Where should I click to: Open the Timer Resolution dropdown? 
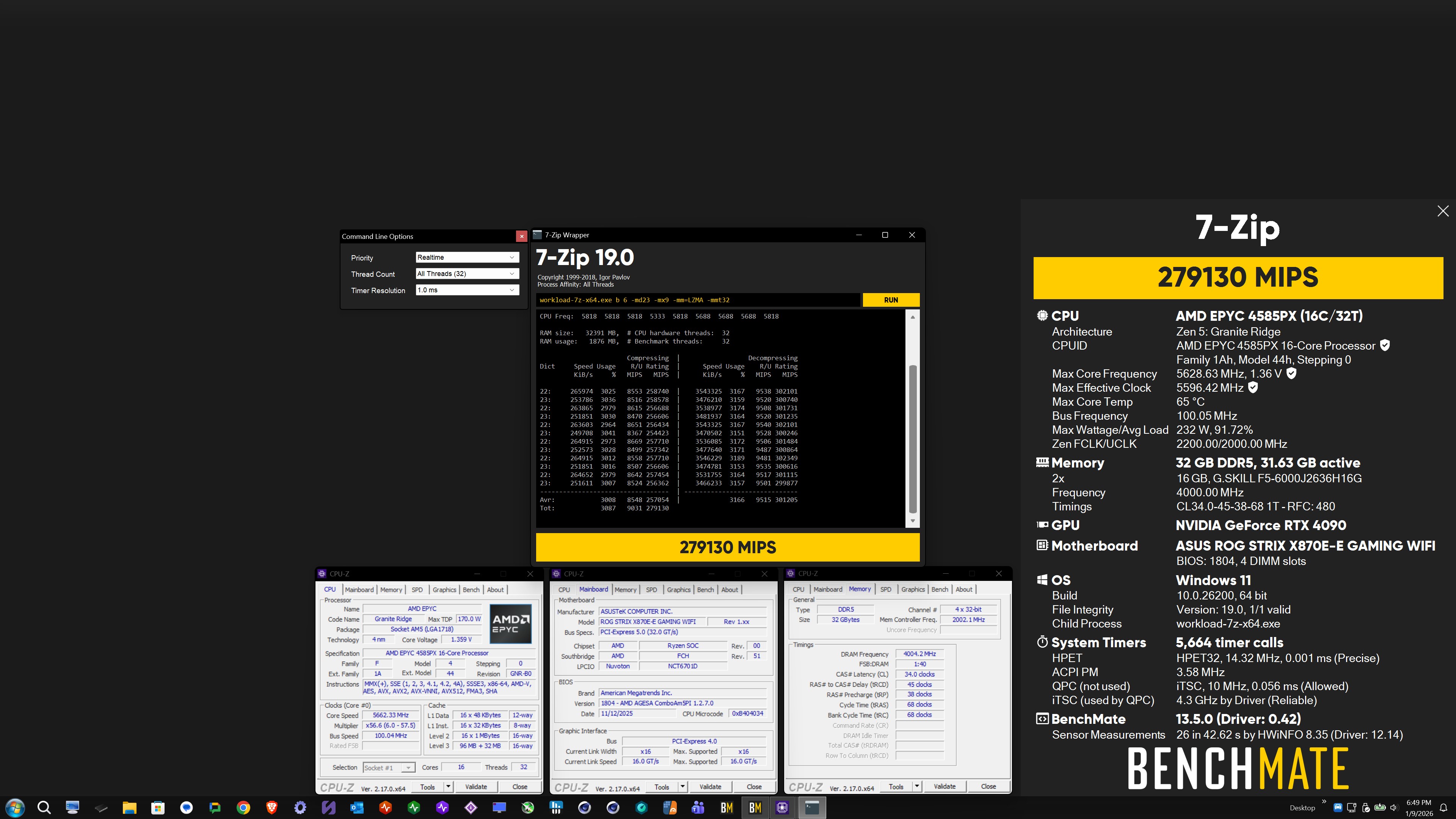[466, 290]
